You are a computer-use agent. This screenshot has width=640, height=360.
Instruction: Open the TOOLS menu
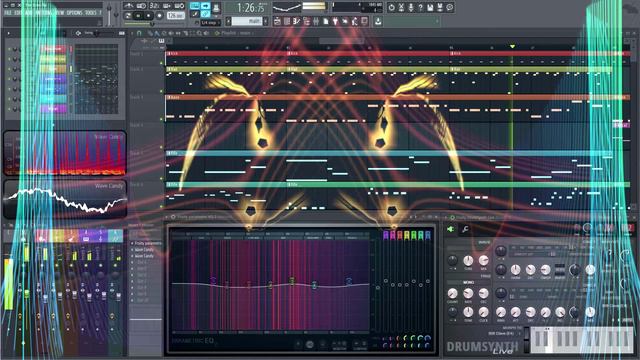91,13
